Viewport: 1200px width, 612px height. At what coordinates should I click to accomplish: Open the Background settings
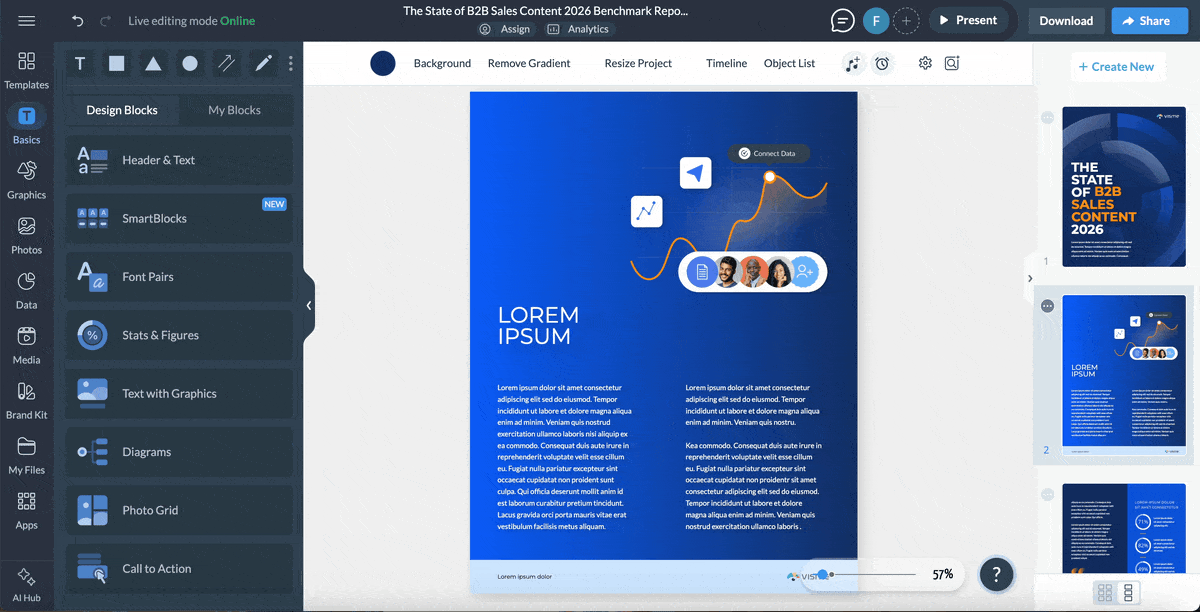pyautogui.click(x=442, y=63)
